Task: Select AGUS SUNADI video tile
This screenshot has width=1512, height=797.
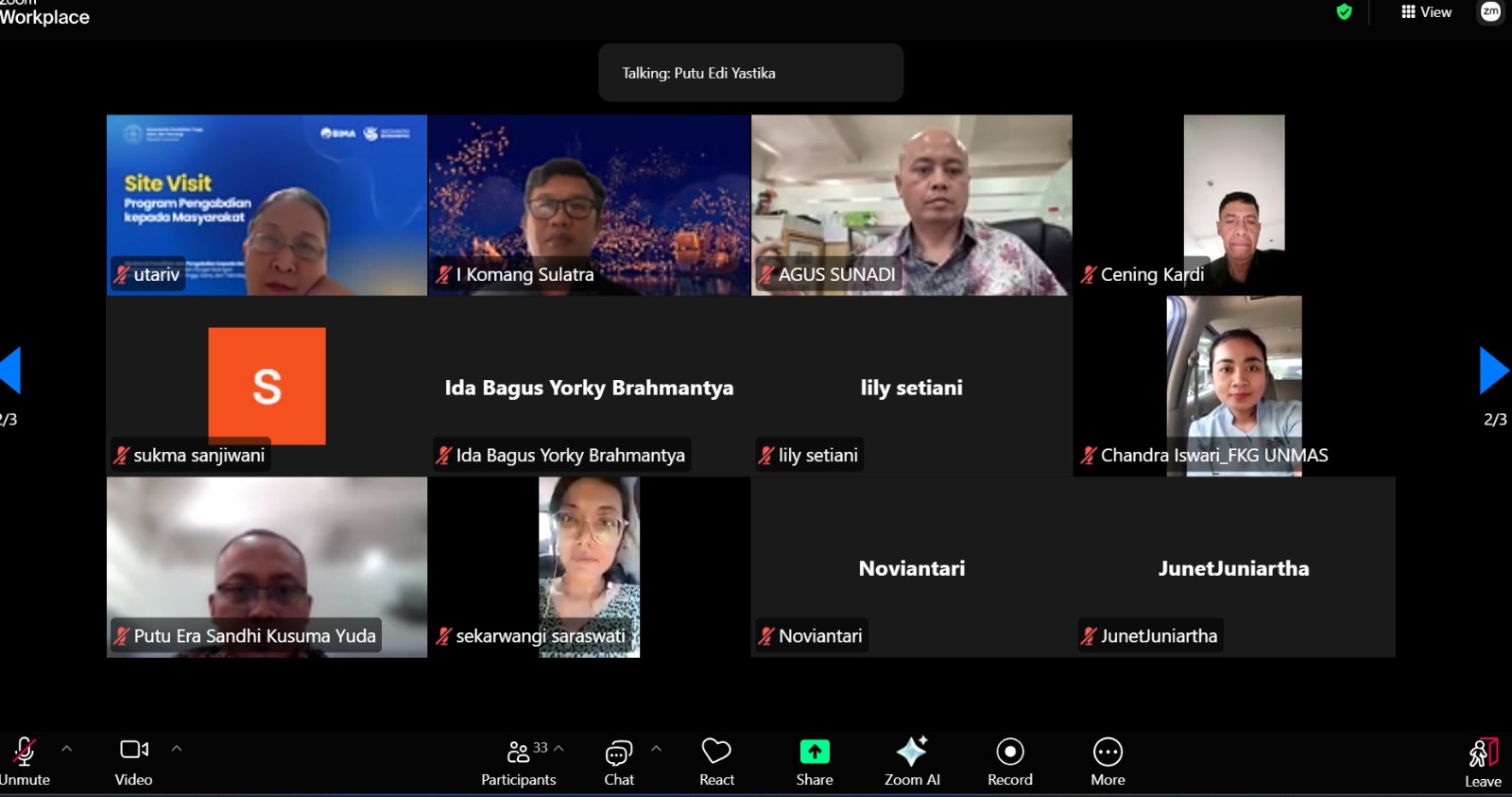Action: [x=912, y=205]
